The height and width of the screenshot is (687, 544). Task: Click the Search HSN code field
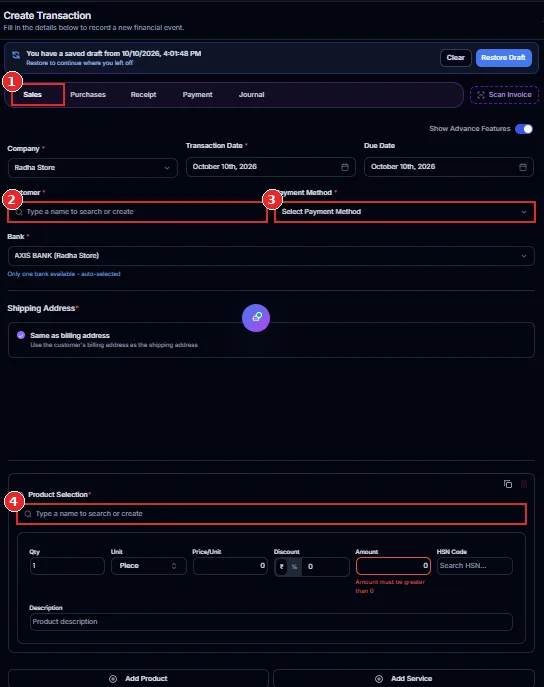pos(475,566)
